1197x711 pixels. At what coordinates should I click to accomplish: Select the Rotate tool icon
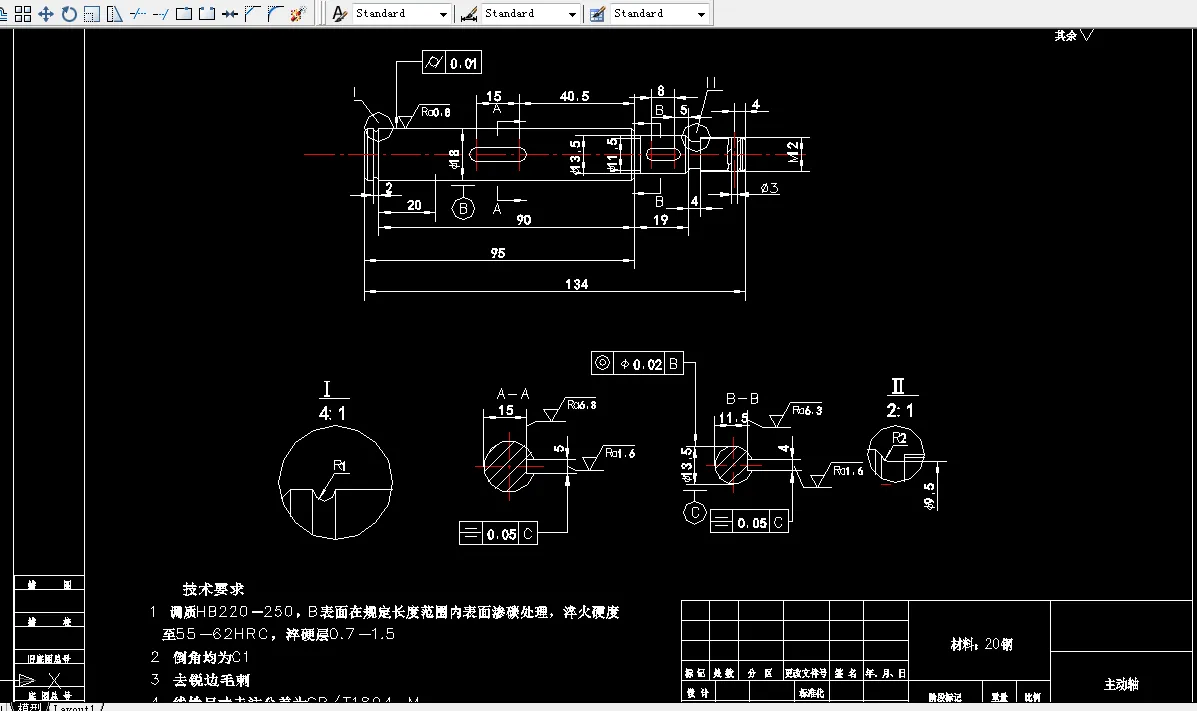tap(68, 13)
